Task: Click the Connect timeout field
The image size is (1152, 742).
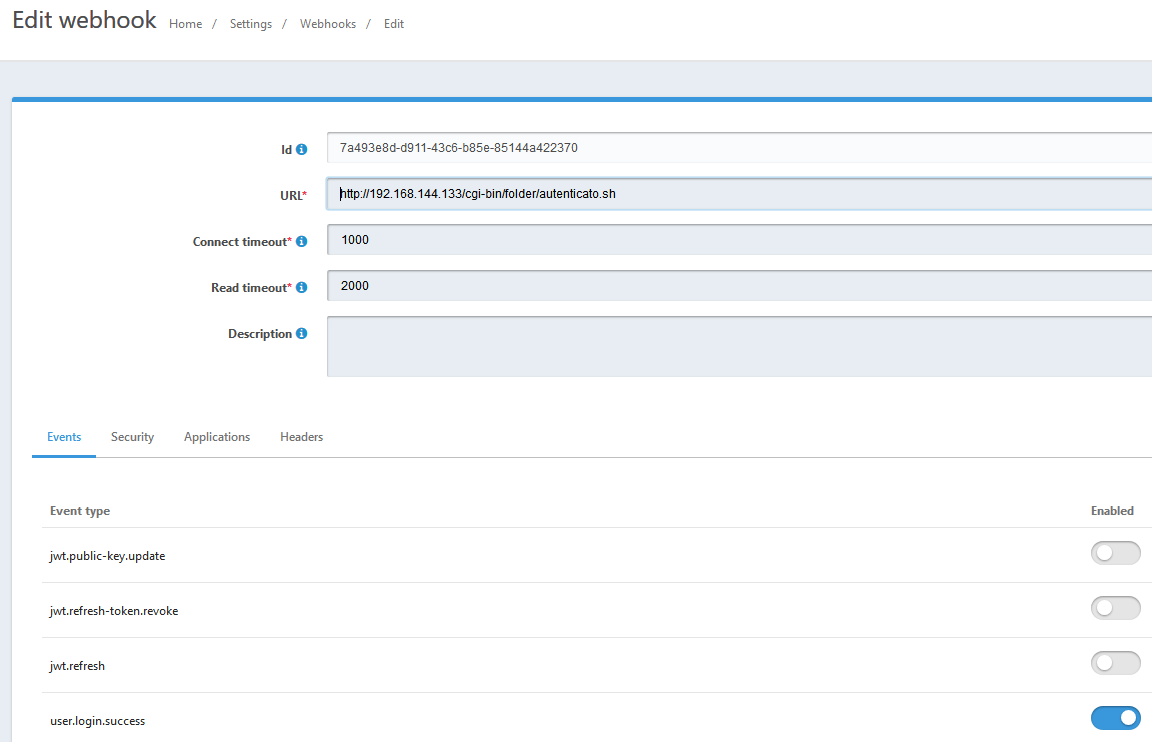Action: point(739,239)
